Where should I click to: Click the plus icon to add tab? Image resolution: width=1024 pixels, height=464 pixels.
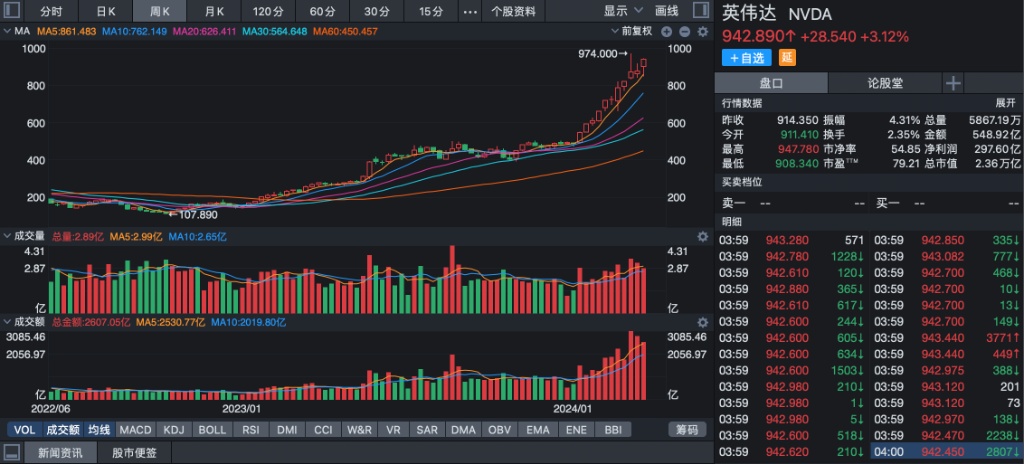click(953, 83)
